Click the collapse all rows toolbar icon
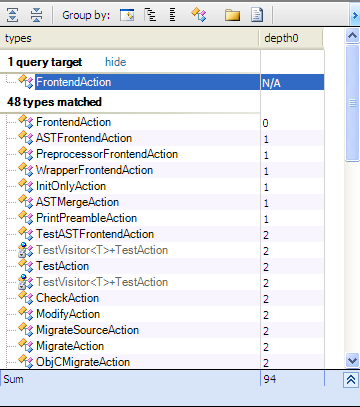 pos(36,15)
